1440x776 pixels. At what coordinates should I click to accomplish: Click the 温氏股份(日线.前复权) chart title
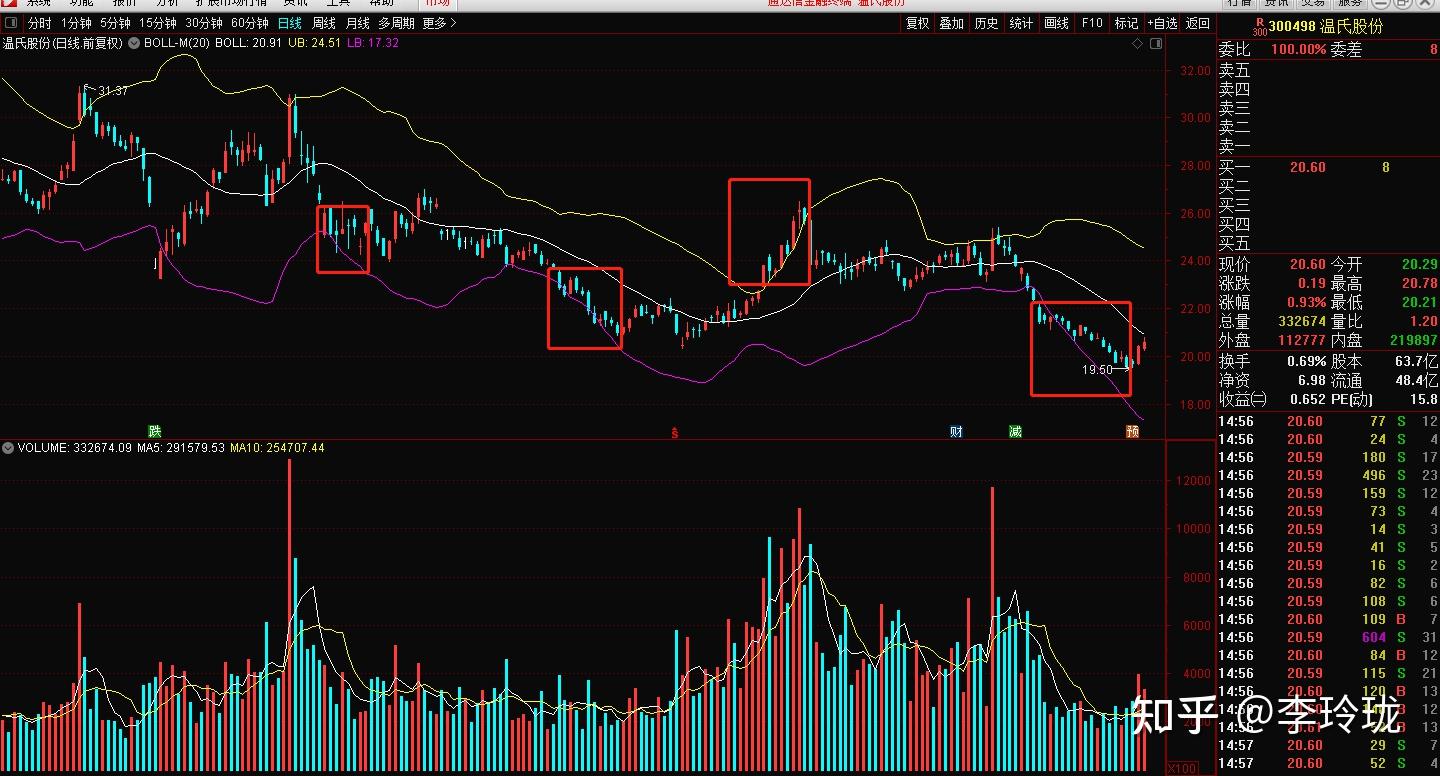tap(62, 43)
